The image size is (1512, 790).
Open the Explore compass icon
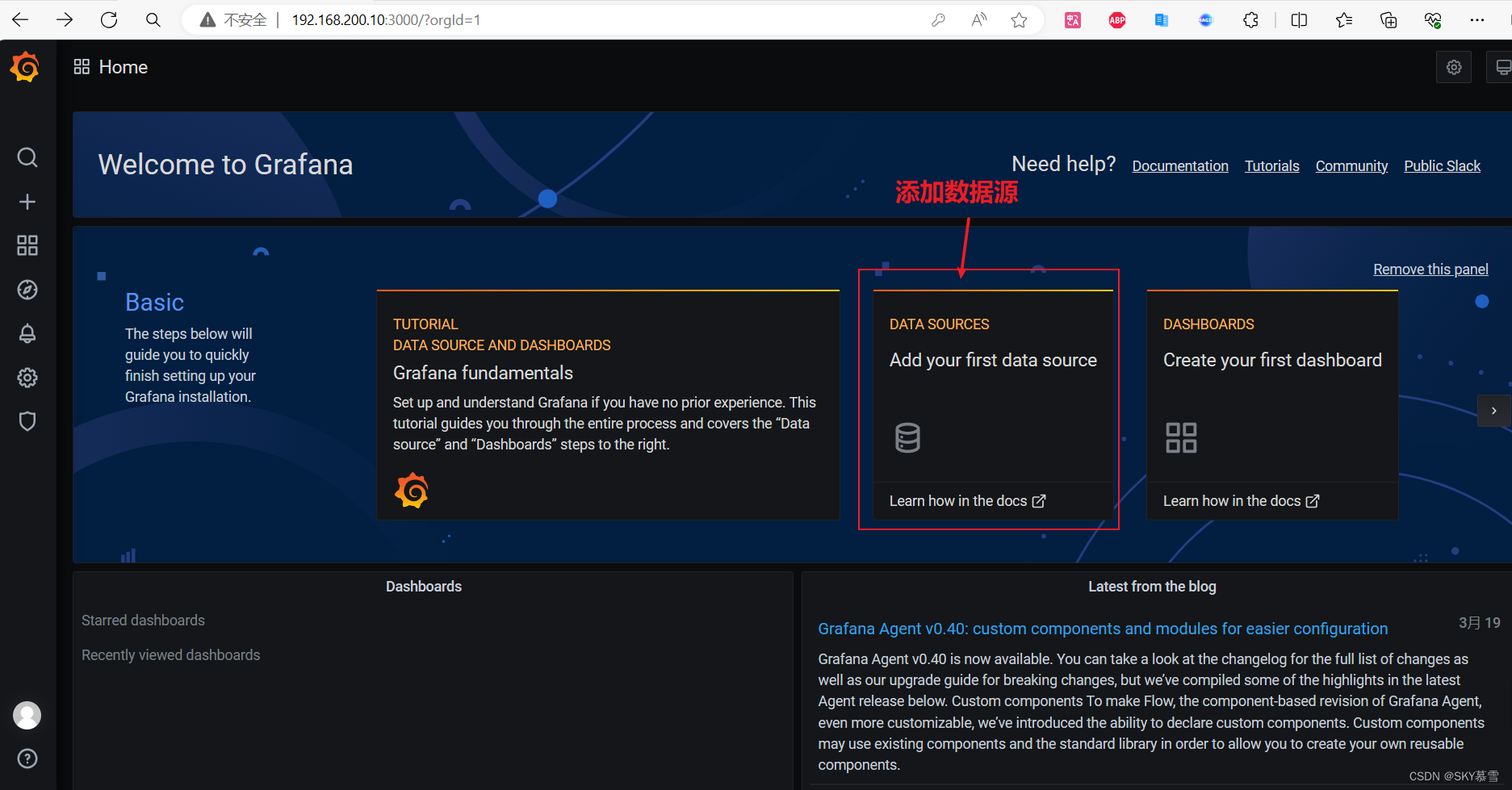(x=27, y=290)
